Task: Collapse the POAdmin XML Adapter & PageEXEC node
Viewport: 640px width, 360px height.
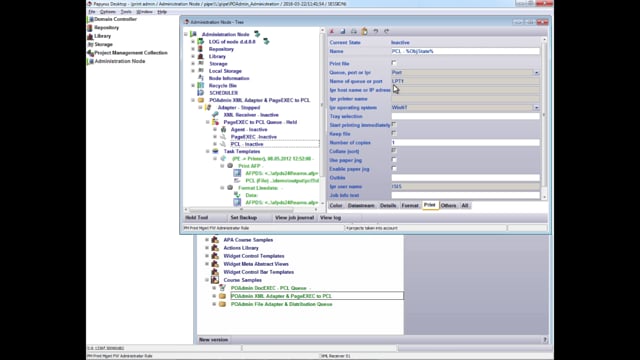Action: pos(193,100)
